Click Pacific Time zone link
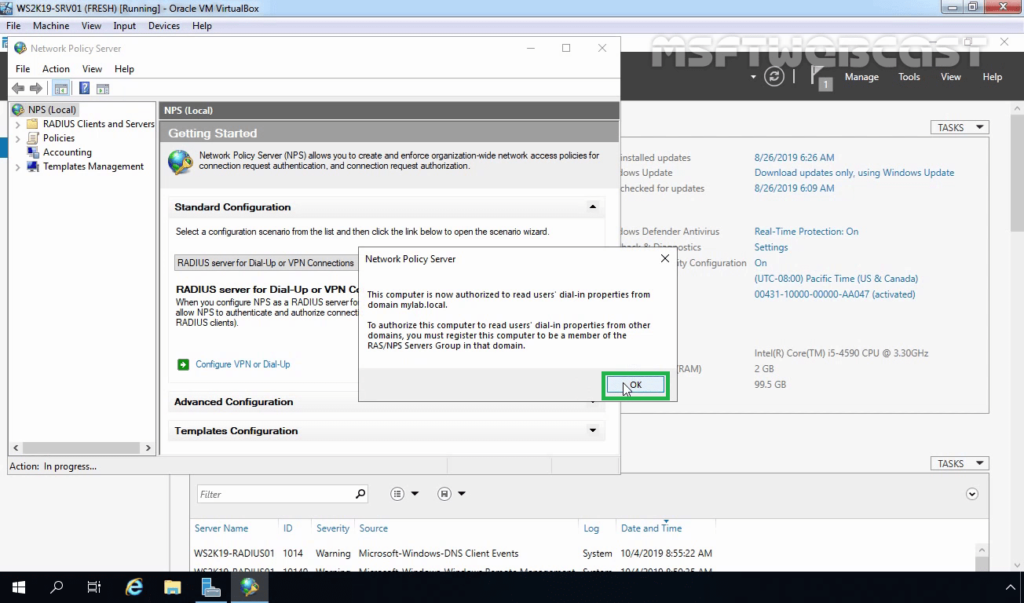 tap(836, 278)
